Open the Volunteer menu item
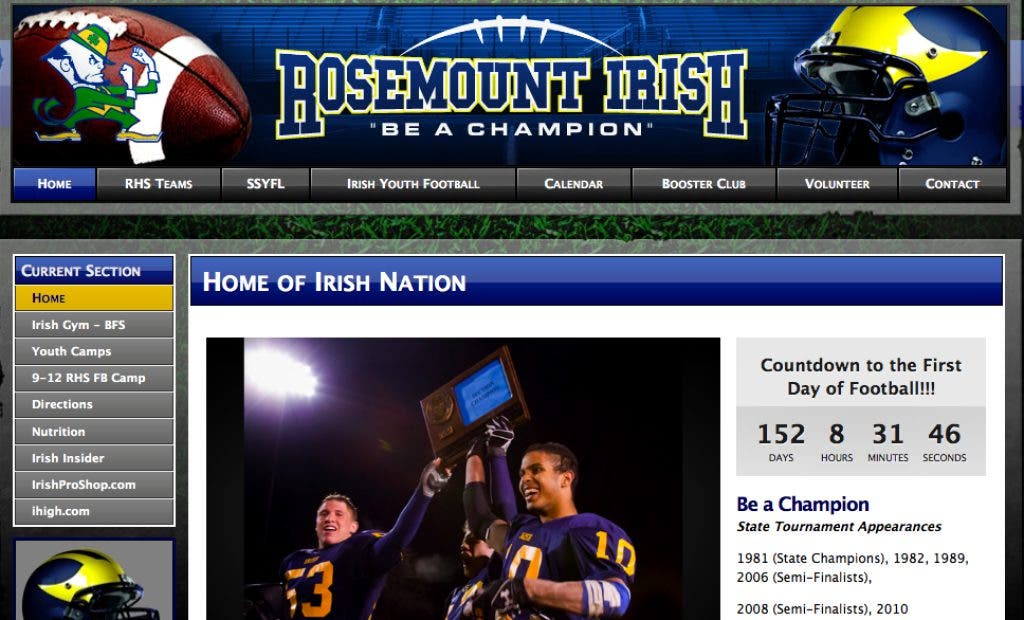This screenshot has height=620, width=1024. (x=837, y=184)
